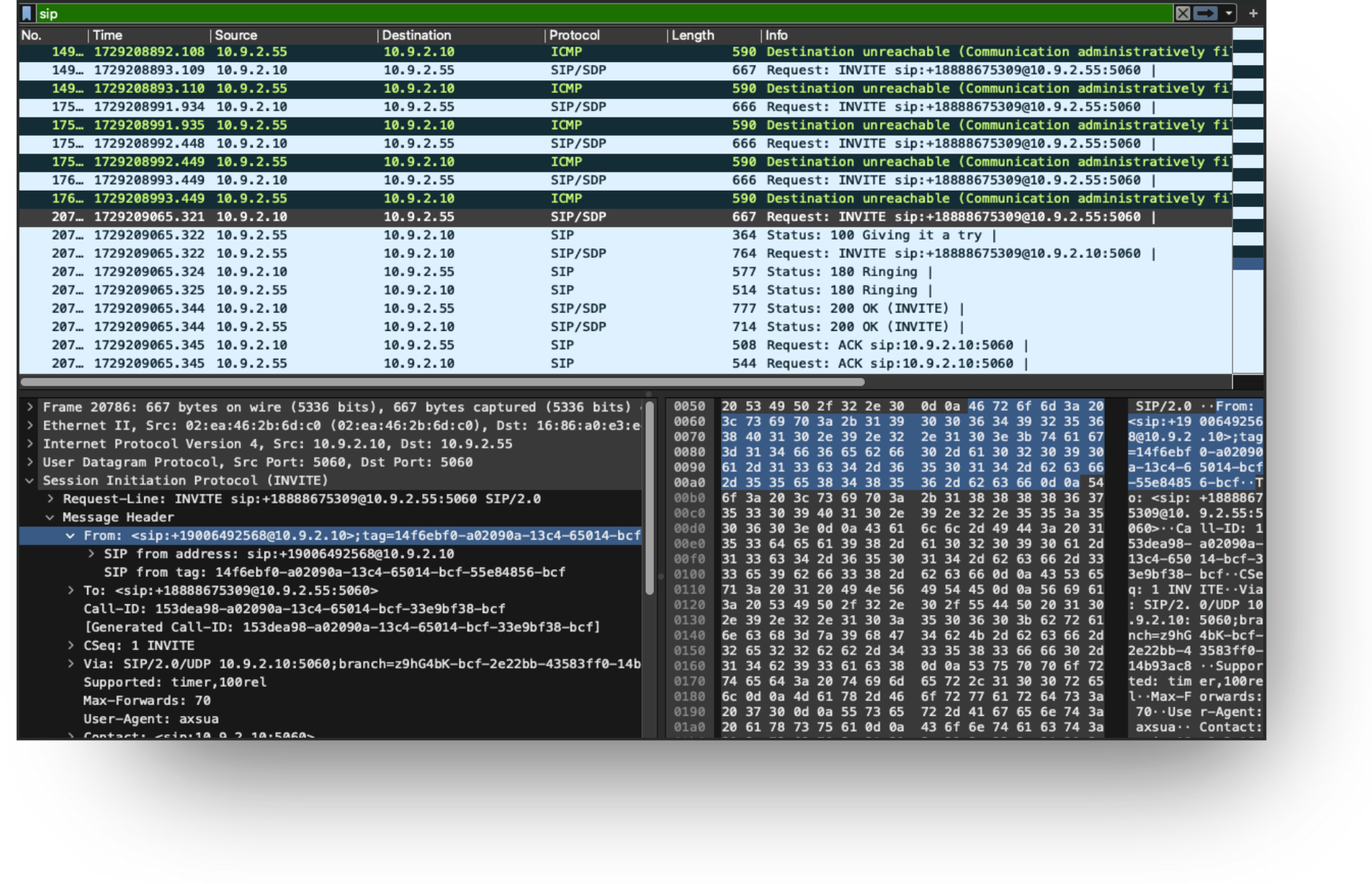Select 544-byte ACK request packet
Screen dimensions: 1372x884
625,363
